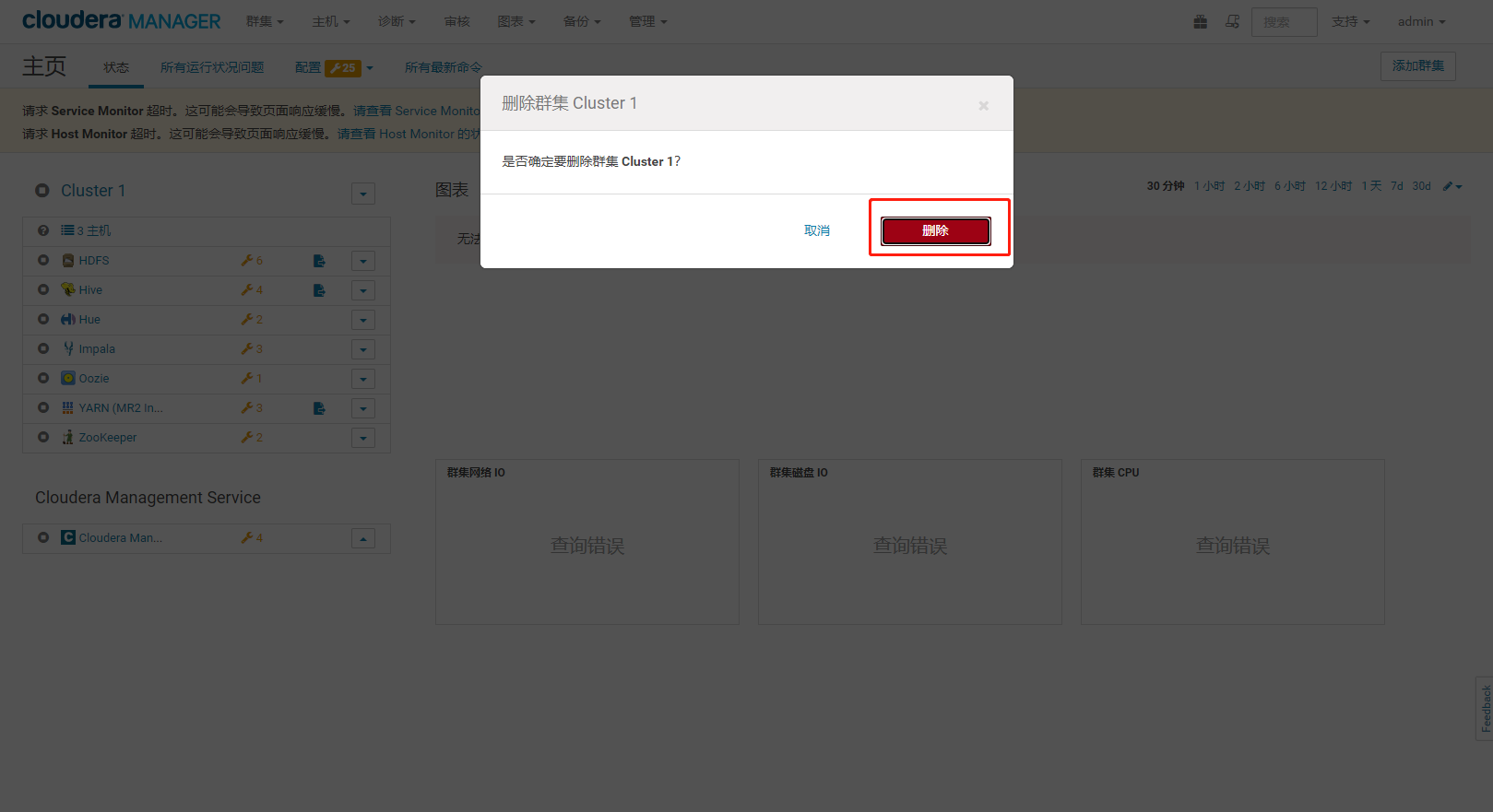Select the 7d time range
Viewport: 1493px width, 812px height.
pos(1397,186)
